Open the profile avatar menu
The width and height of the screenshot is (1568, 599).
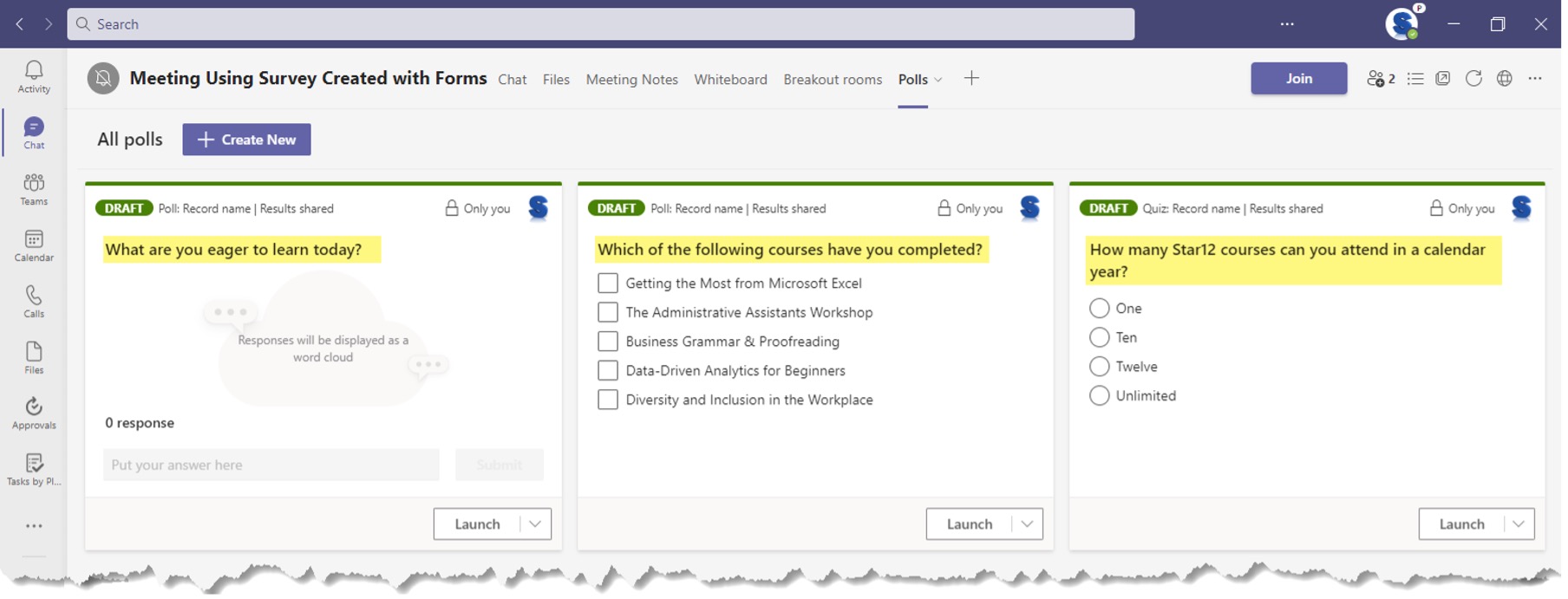coord(1402,23)
